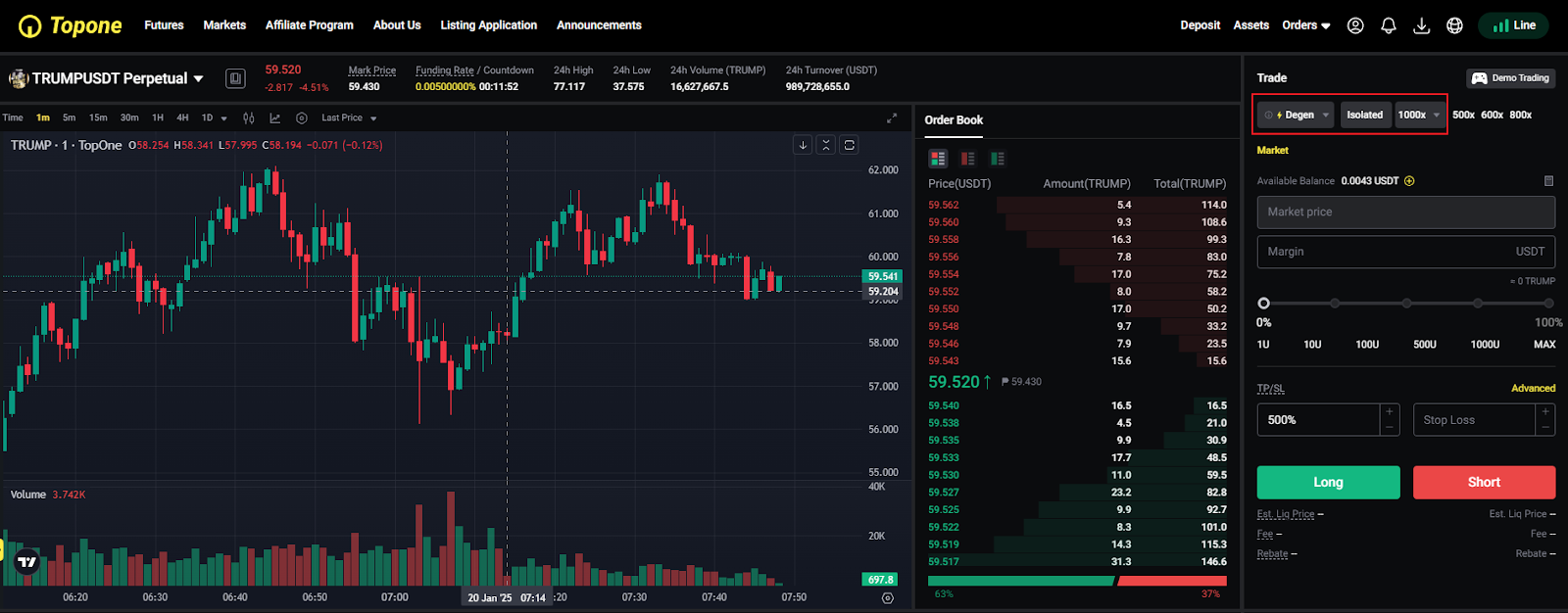Click the collapse chart control icon
1568x613 pixels.
click(826, 145)
